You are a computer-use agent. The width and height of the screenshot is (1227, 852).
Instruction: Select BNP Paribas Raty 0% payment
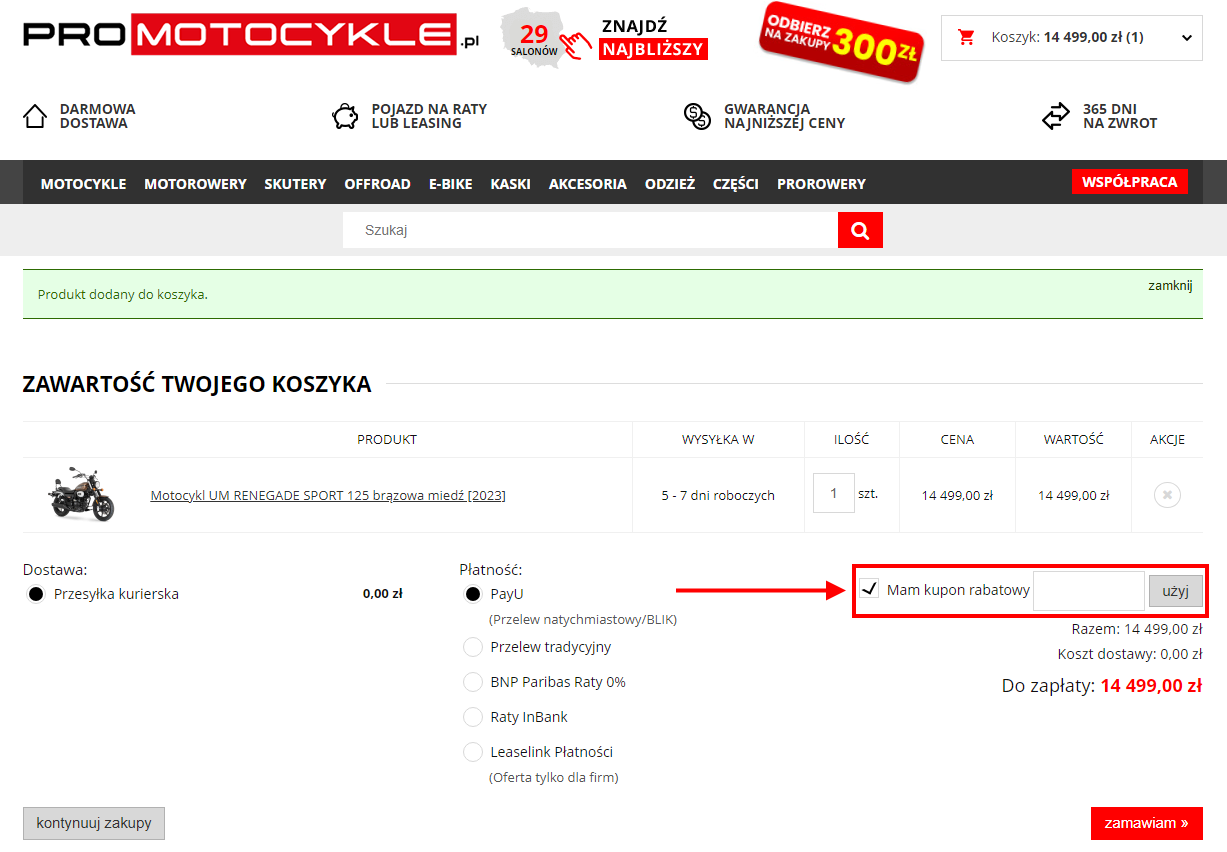point(473,682)
